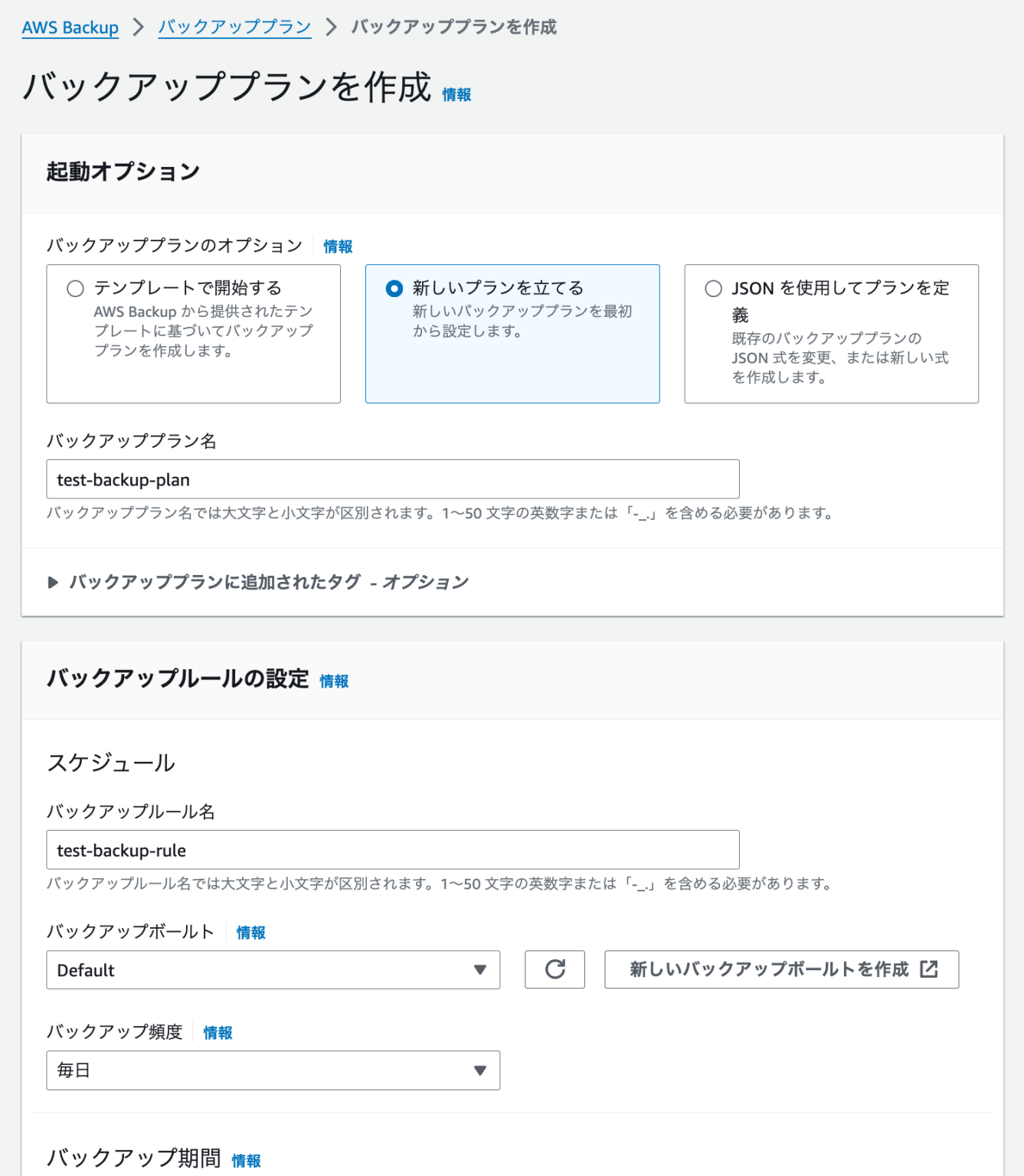Select テンプレートで開始する option
The image size is (1024, 1176).
[x=75, y=288]
